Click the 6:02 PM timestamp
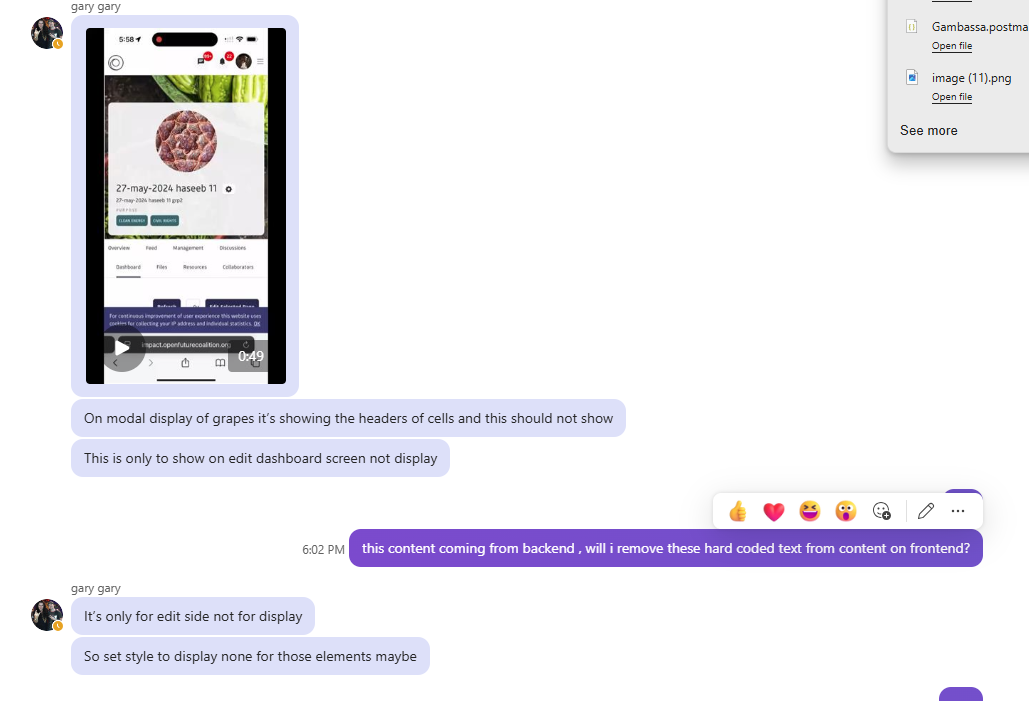The width and height of the screenshot is (1029, 701). click(323, 549)
